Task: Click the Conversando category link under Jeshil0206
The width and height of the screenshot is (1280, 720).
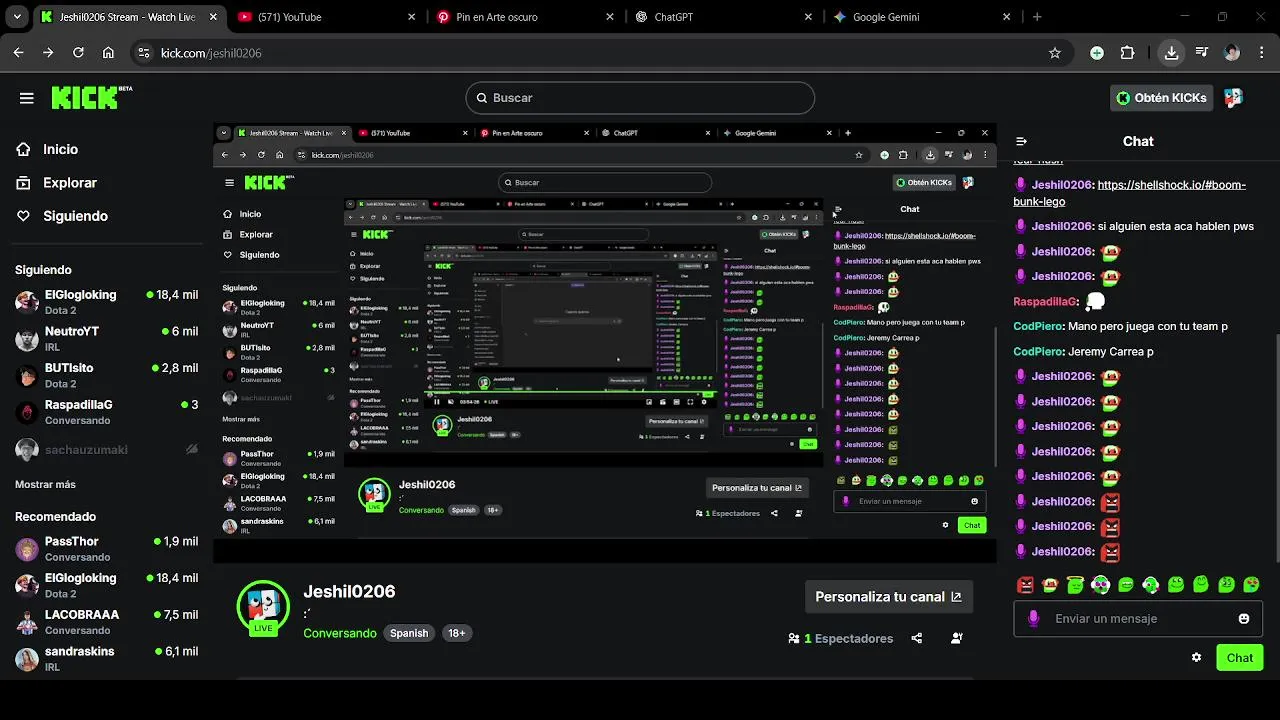Action: 340,633
